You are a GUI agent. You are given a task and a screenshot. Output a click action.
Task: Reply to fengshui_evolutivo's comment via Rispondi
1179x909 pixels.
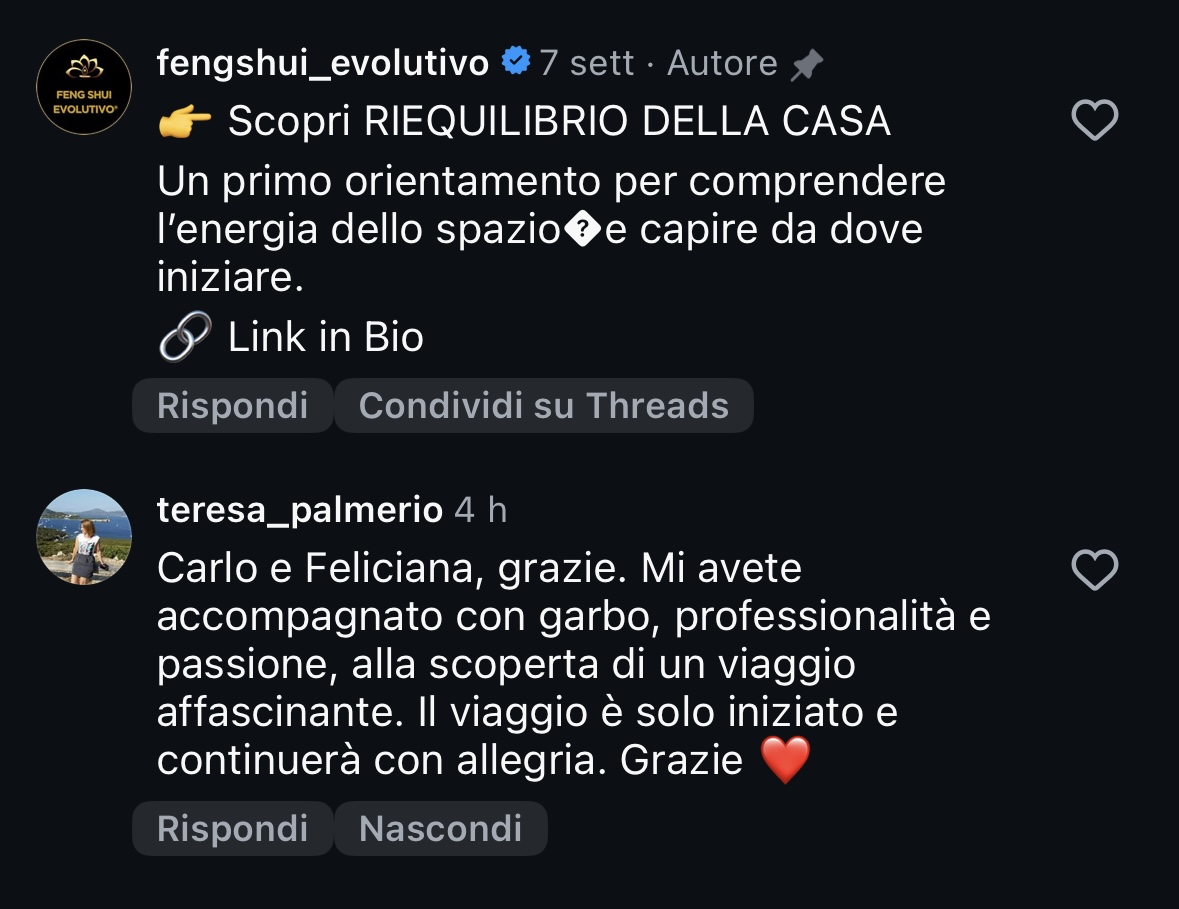[x=232, y=406]
